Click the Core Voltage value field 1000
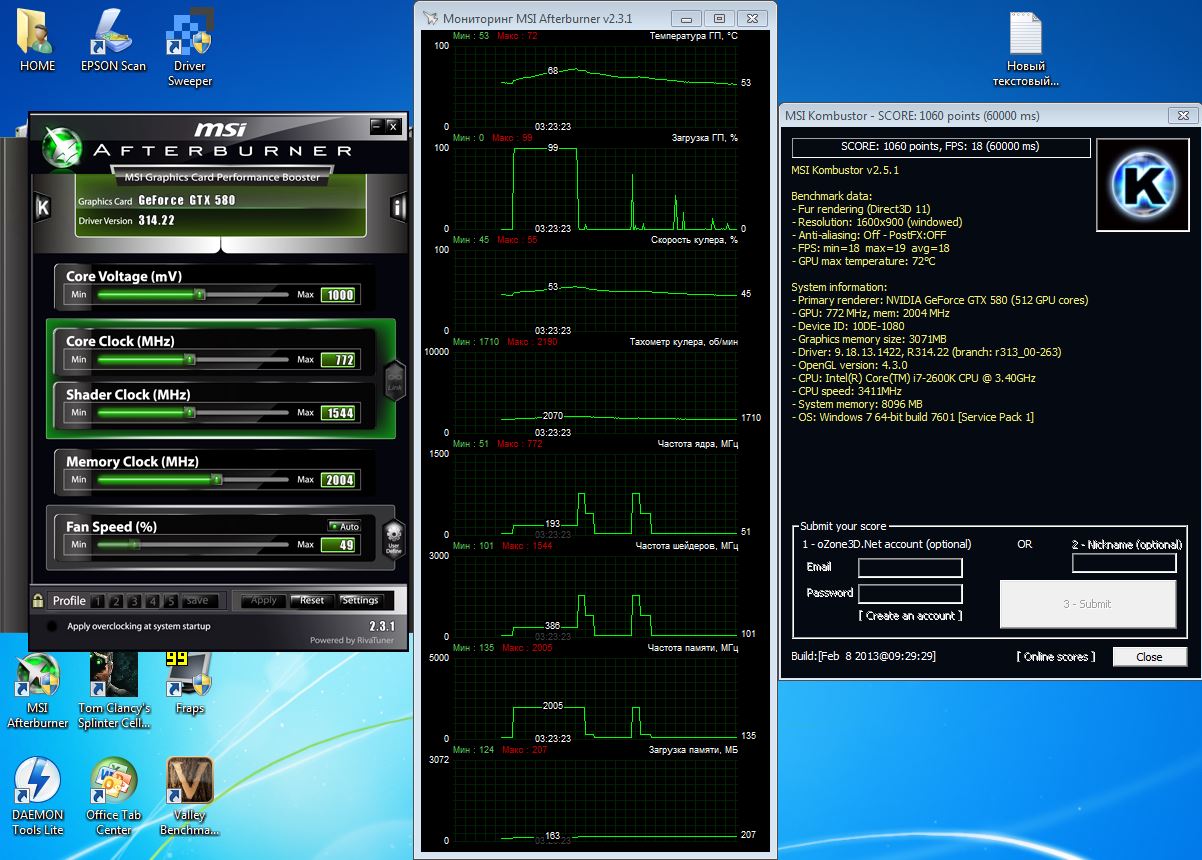 338,295
